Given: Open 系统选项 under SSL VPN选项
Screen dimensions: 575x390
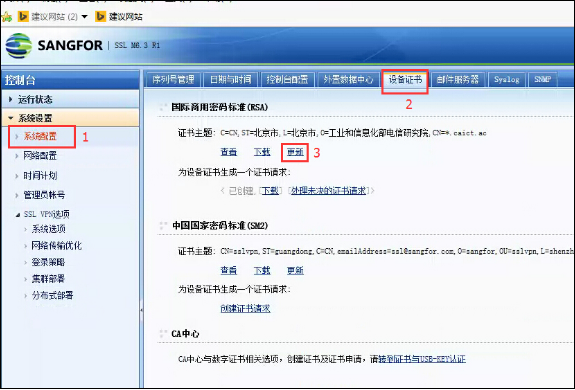Looking at the screenshot, I should tap(48, 229).
